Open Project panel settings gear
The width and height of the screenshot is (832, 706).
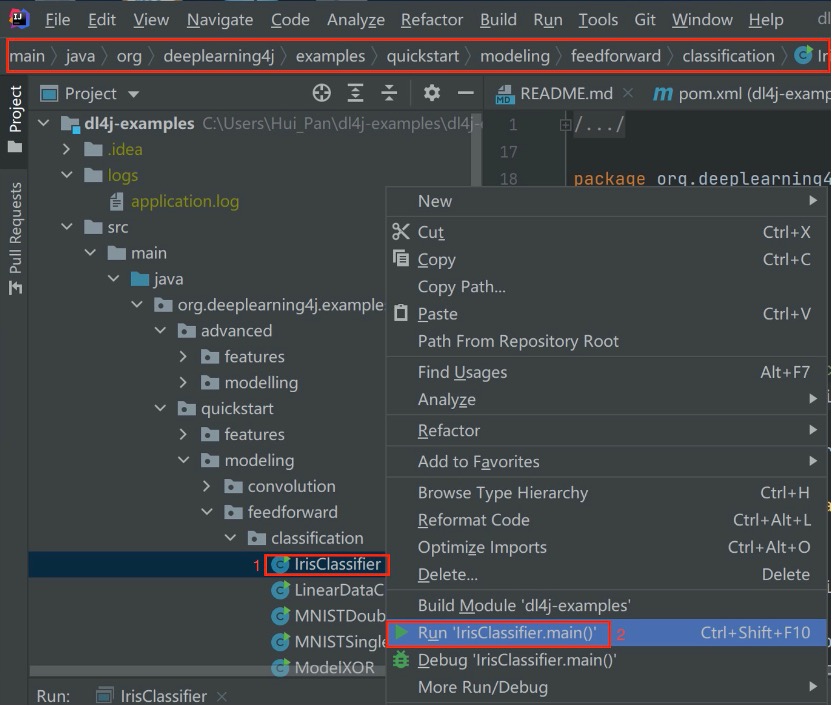tap(431, 93)
